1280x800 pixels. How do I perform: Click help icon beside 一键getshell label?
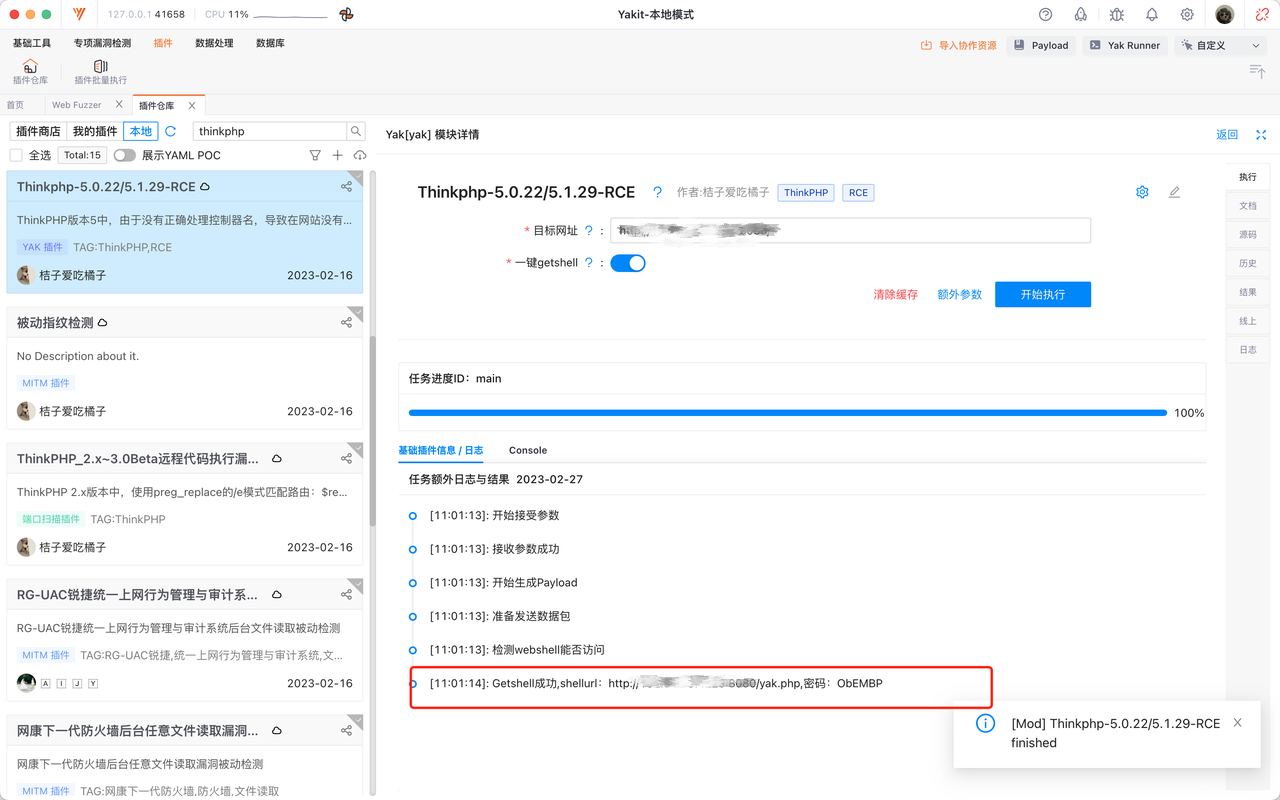pyautogui.click(x=589, y=263)
